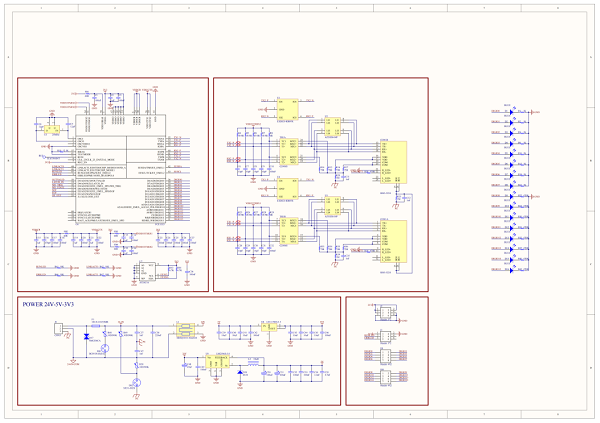600x423 pixels.
Task: Select the third header connector in bottom-right block
Action: pos(386,356)
